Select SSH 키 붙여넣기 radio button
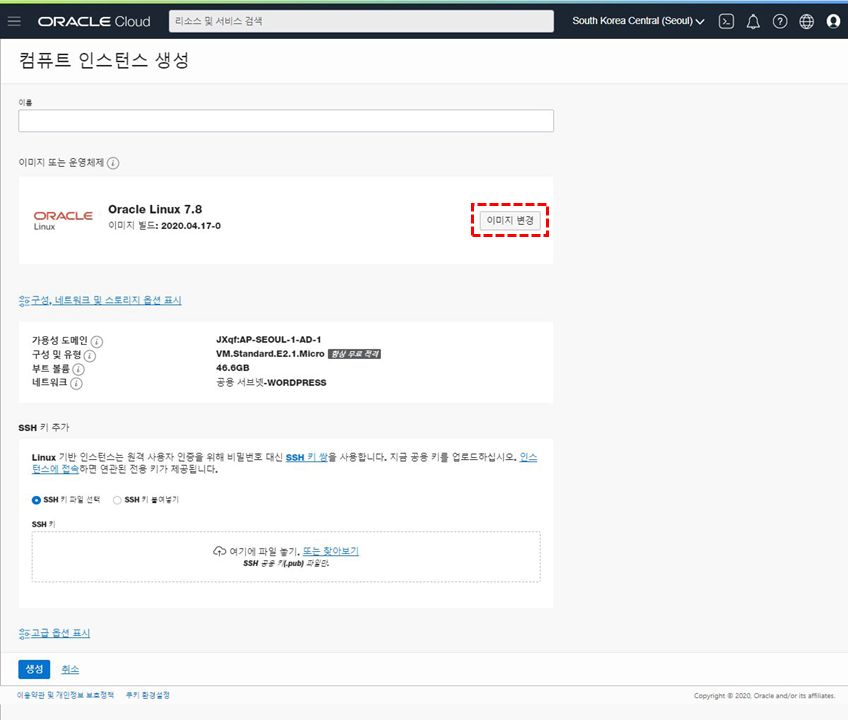Viewport: 848px width, 720px height. tap(117, 500)
